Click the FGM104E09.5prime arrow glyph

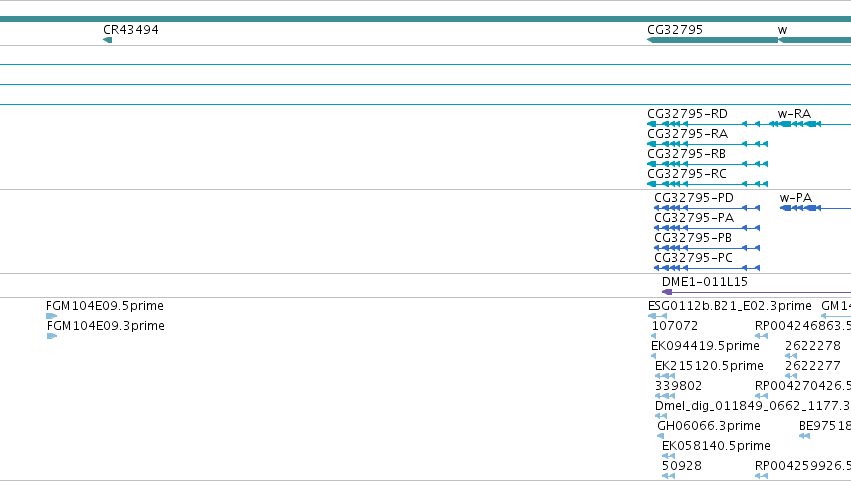52,316
